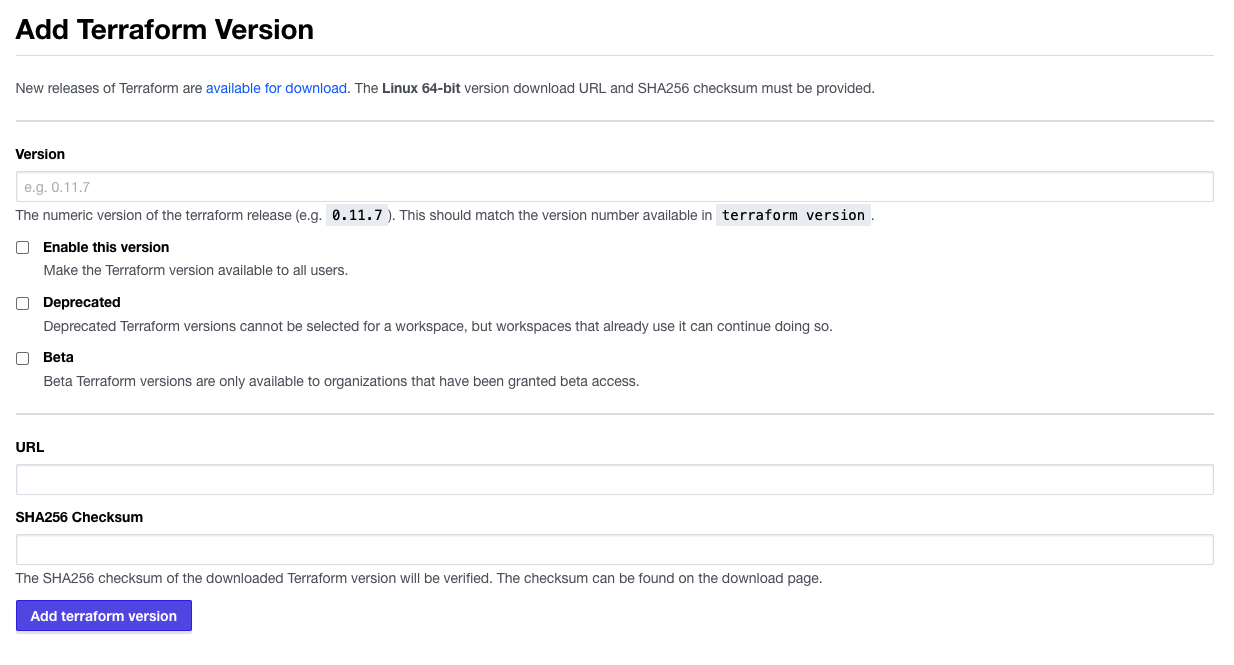Click the "Beta" label text
Screen dimensions: 1234x665
59,357
